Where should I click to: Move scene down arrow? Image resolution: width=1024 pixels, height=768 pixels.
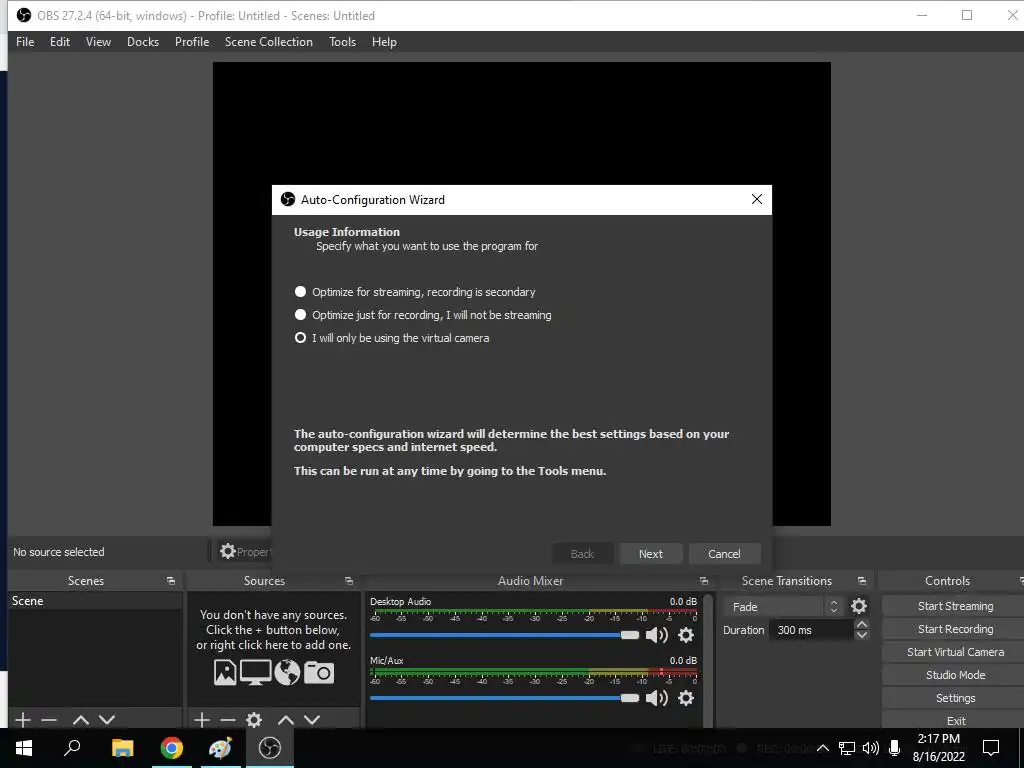coord(107,720)
